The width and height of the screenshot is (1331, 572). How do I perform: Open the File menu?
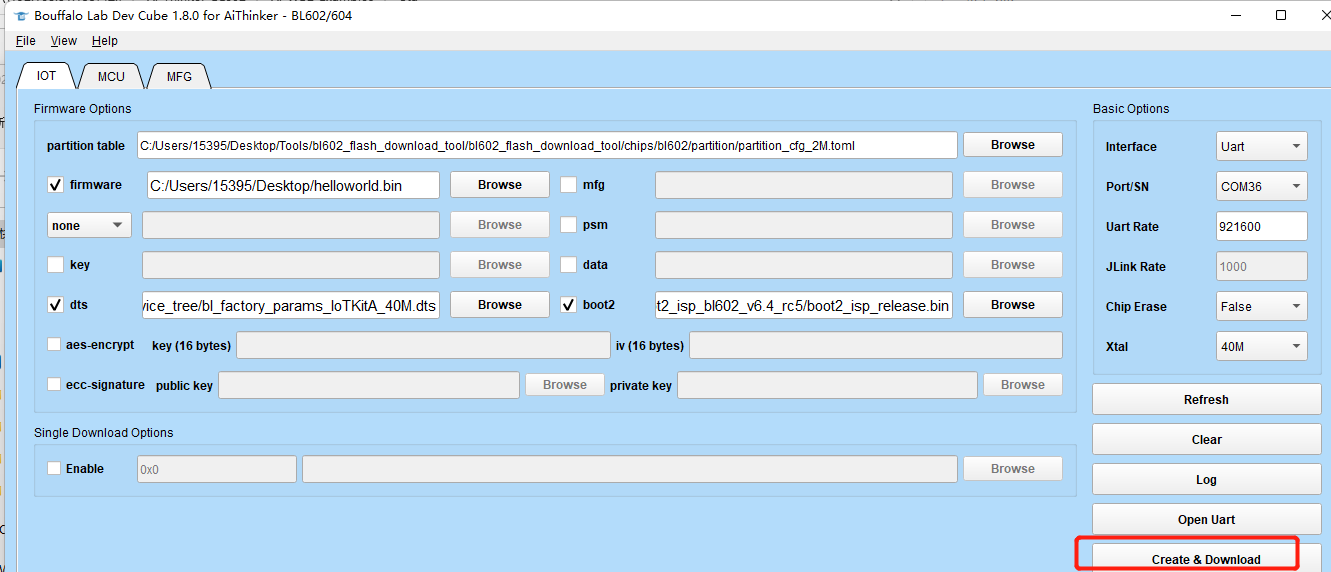[x=25, y=41]
